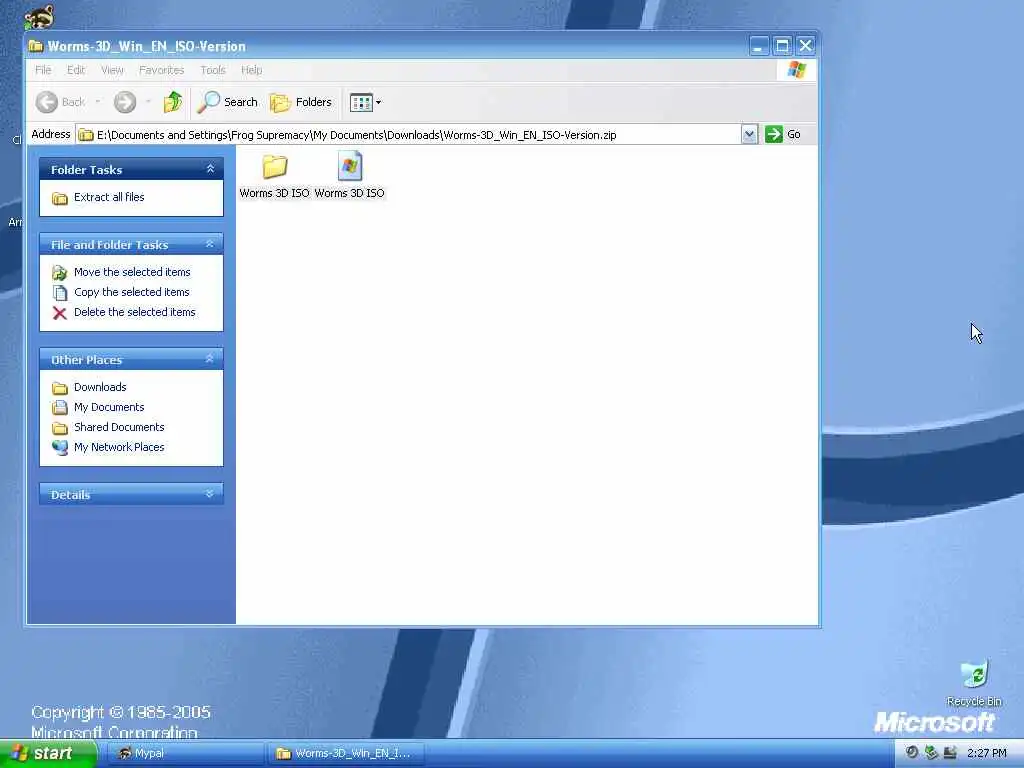This screenshot has height=768, width=1024.
Task: Expand the Details panel
Action: click(210, 494)
